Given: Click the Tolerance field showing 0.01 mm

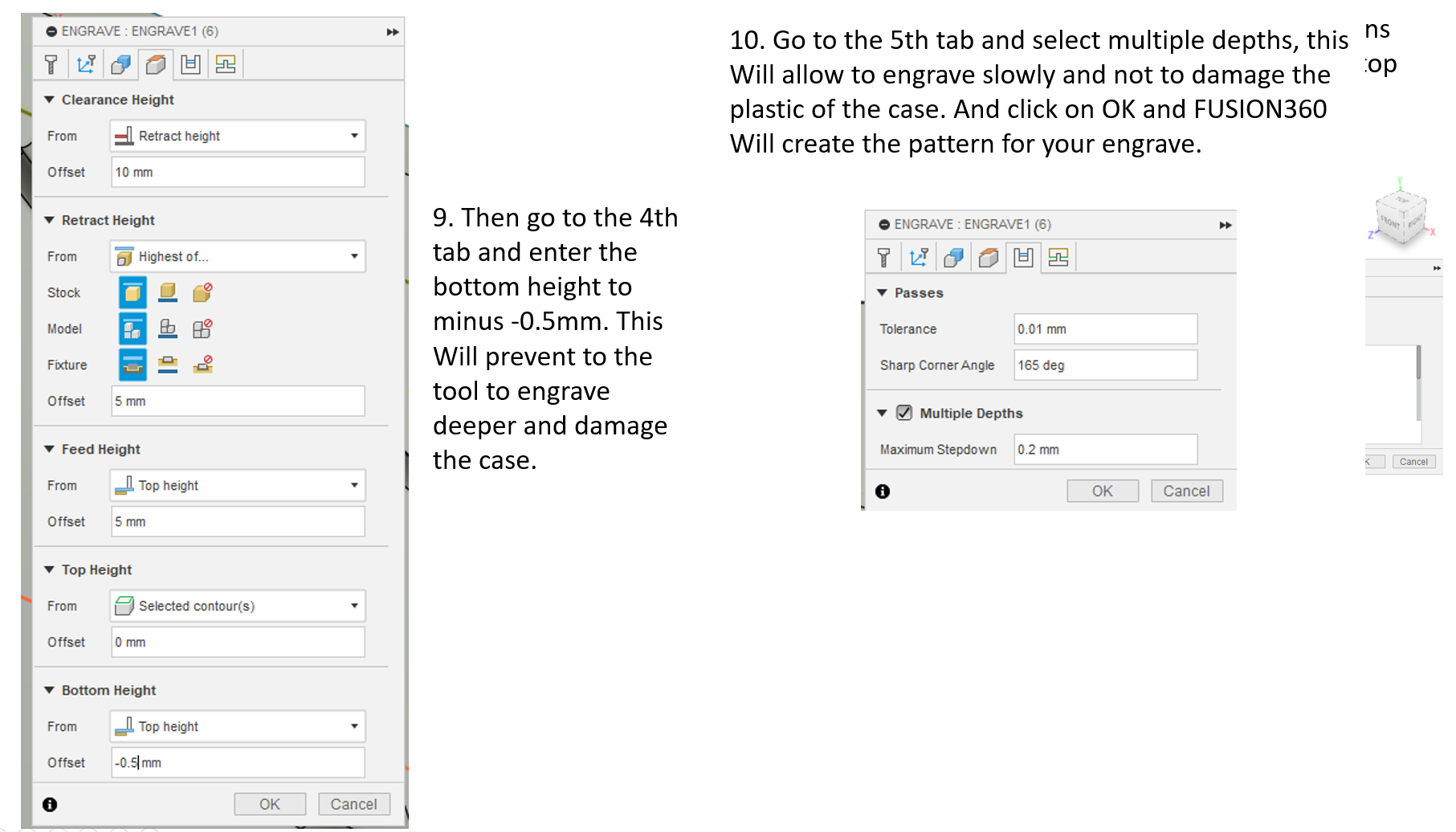Looking at the screenshot, I should coord(1106,328).
